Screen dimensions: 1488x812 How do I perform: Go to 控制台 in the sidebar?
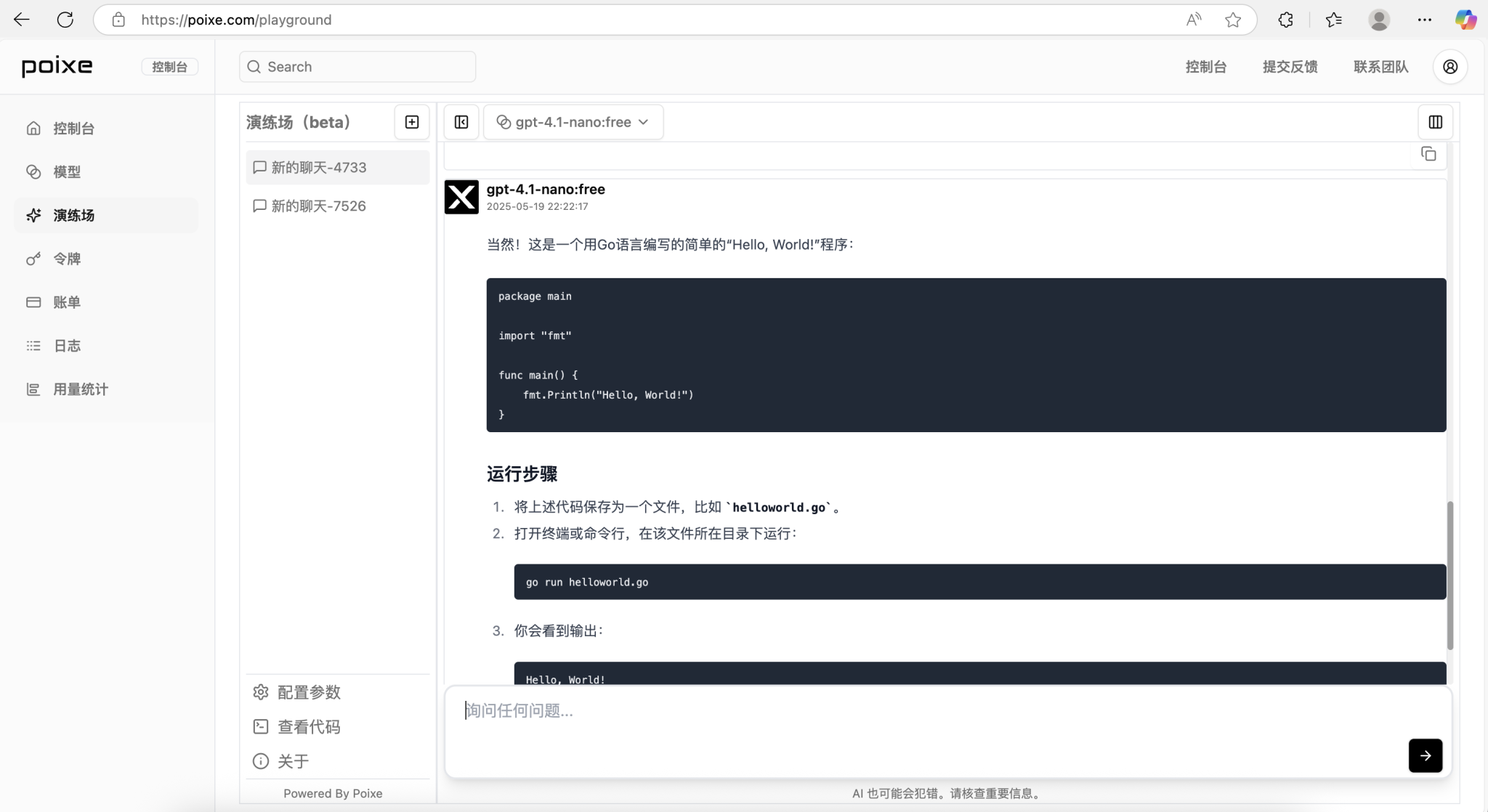pos(106,129)
